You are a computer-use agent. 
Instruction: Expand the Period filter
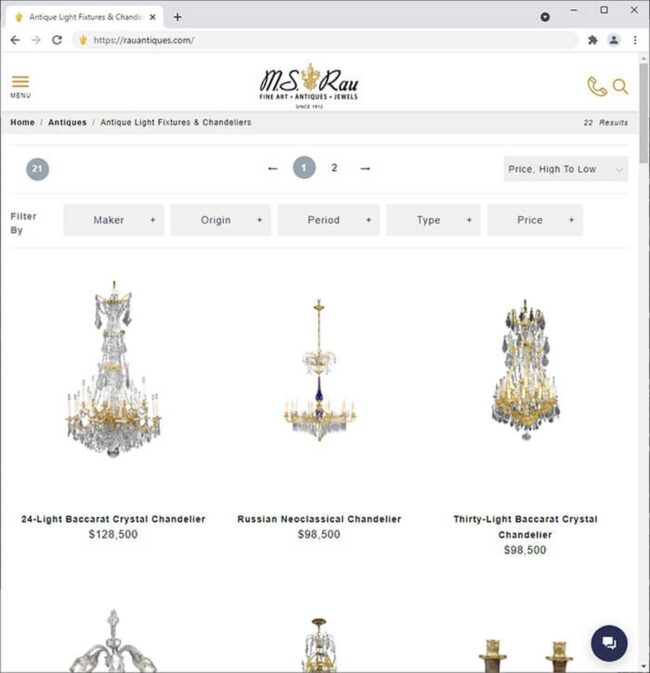(x=328, y=220)
